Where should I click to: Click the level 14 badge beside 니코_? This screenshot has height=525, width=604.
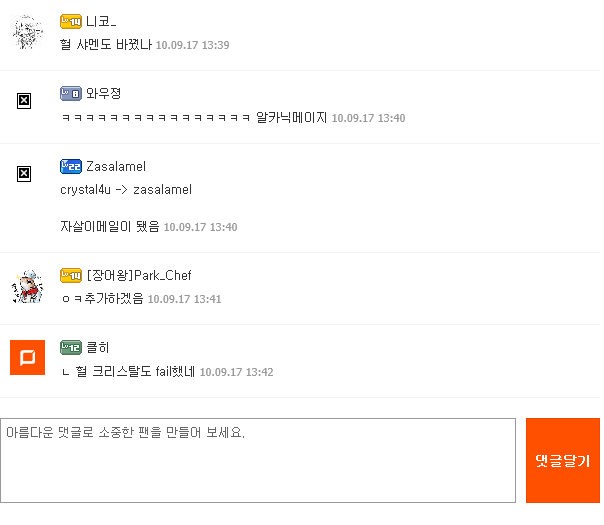(70, 21)
